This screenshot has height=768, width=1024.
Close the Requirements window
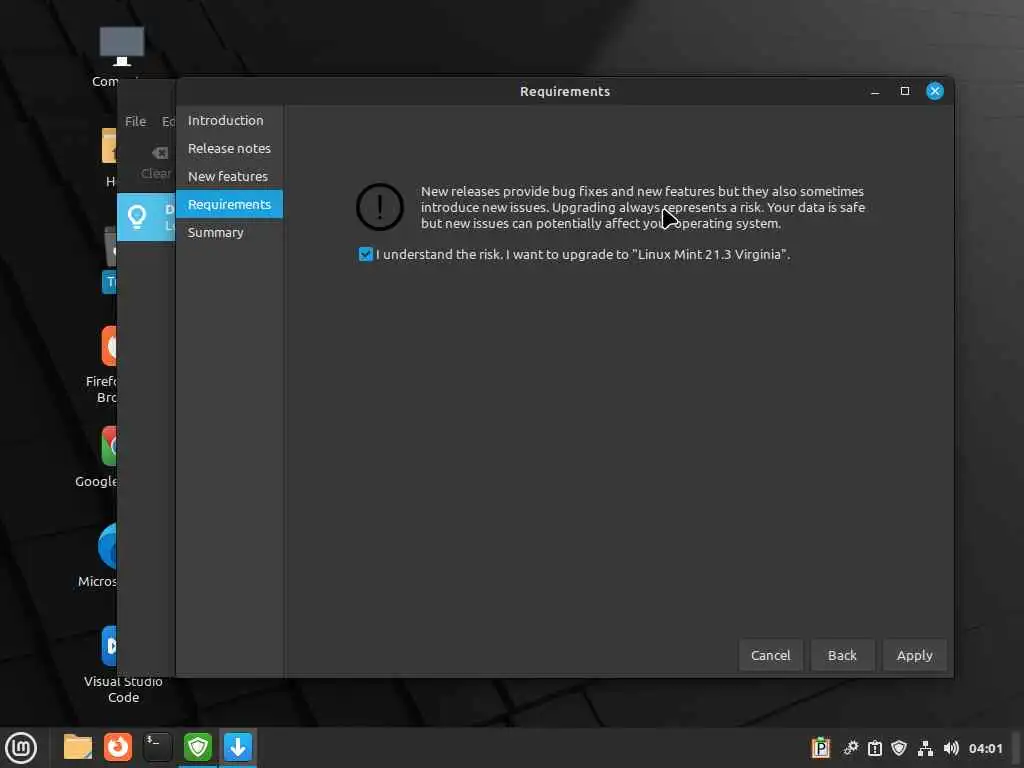[935, 91]
